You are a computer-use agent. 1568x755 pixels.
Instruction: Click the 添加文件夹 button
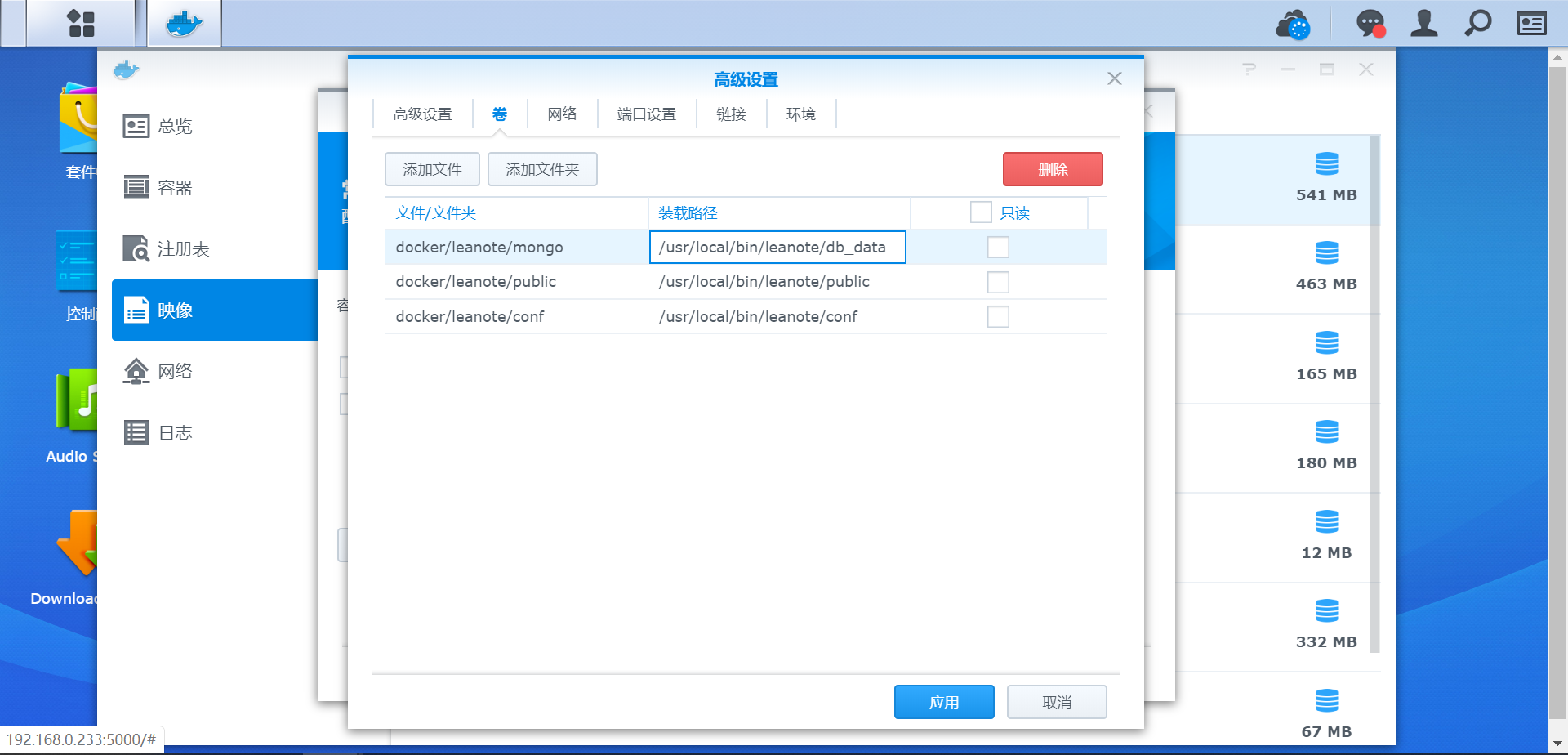point(542,169)
